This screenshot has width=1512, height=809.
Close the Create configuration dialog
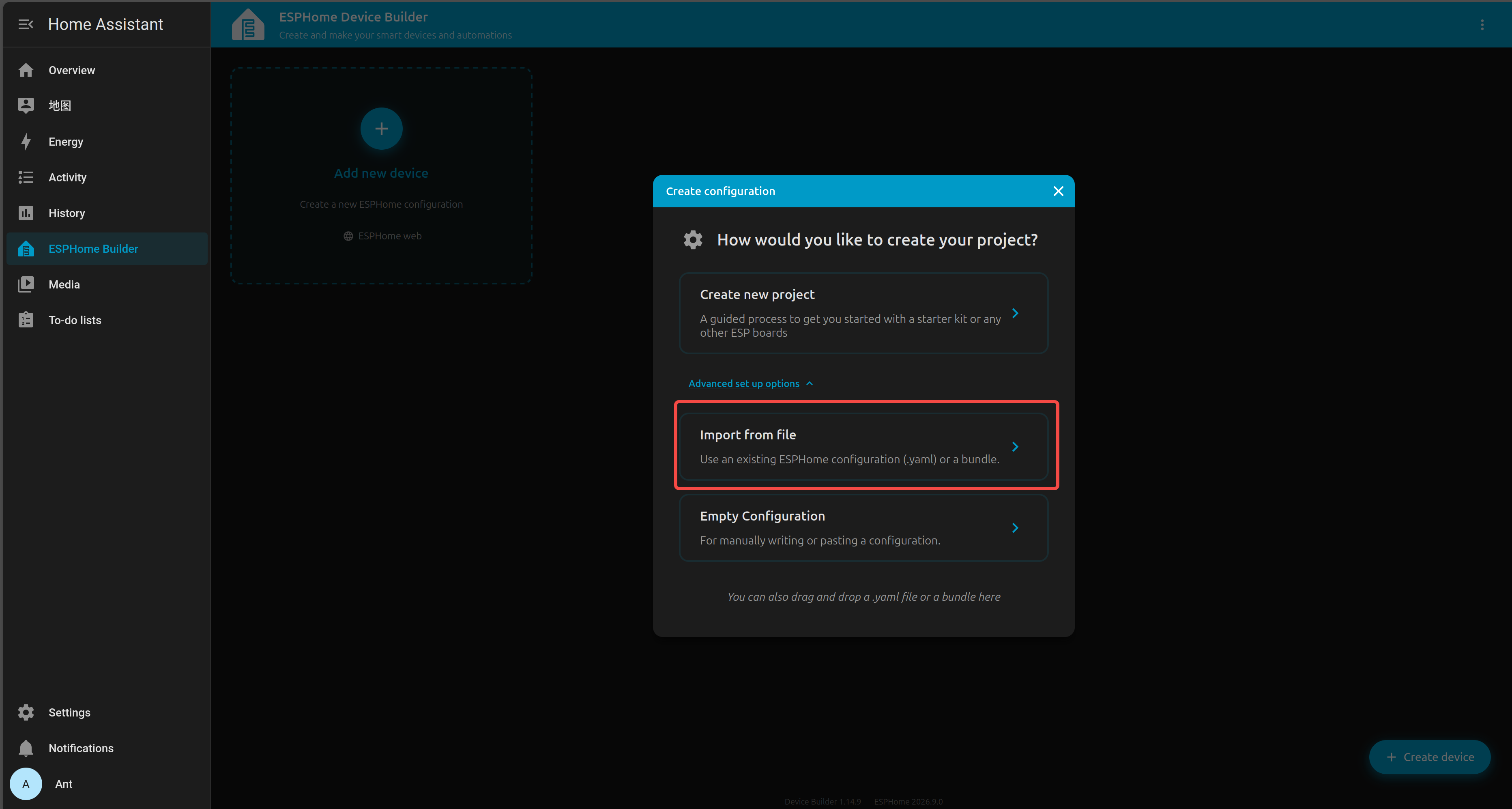[1058, 191]
